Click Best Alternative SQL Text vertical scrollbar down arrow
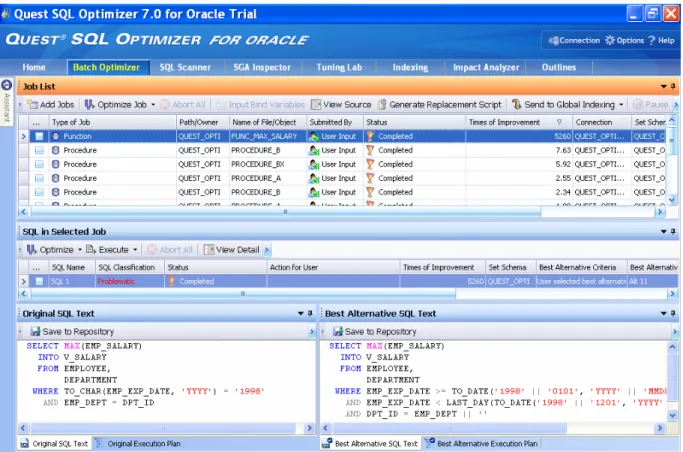Screen dimensions: 683x452 tap(672, 415)
